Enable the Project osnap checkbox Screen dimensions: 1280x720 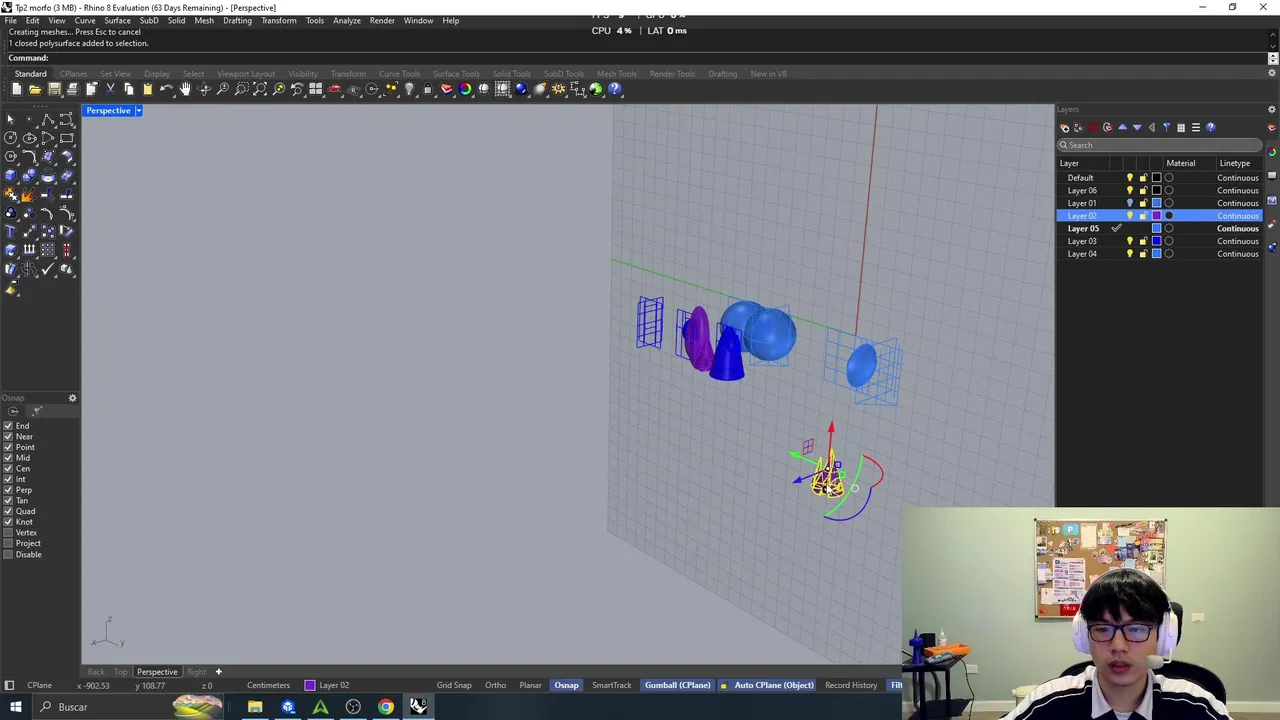click(8, 543)
